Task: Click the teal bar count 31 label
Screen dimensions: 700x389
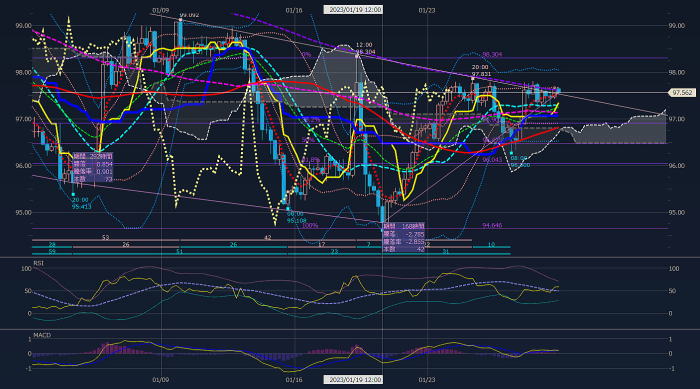Action: 445,252
